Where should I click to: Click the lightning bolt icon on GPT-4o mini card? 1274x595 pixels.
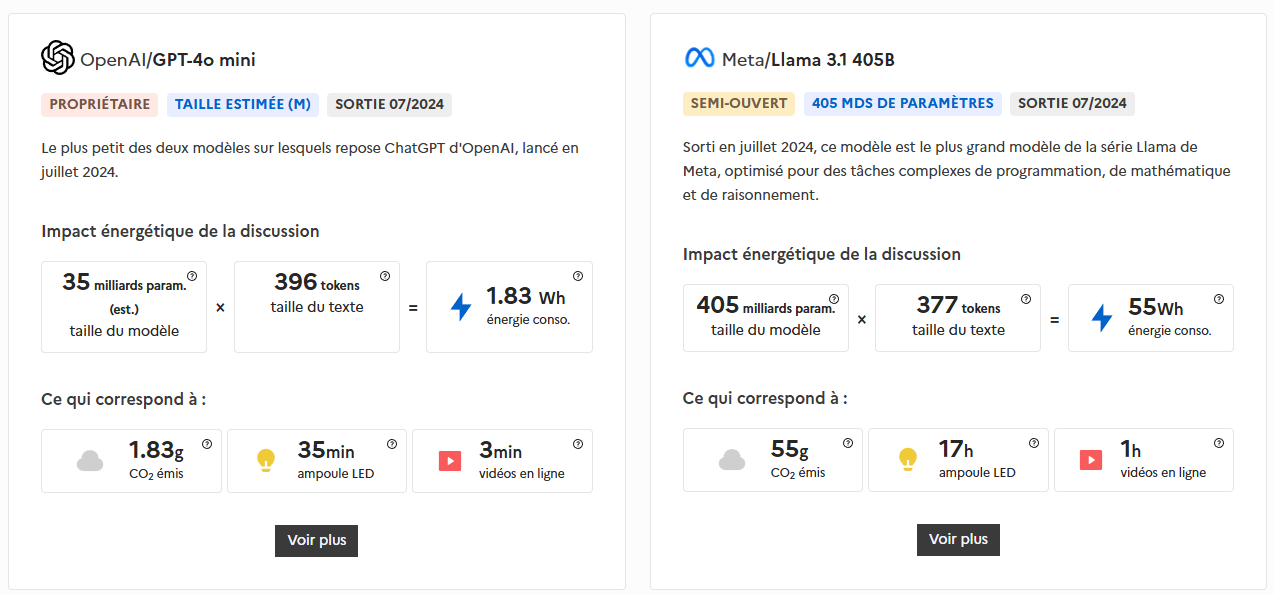461,306
